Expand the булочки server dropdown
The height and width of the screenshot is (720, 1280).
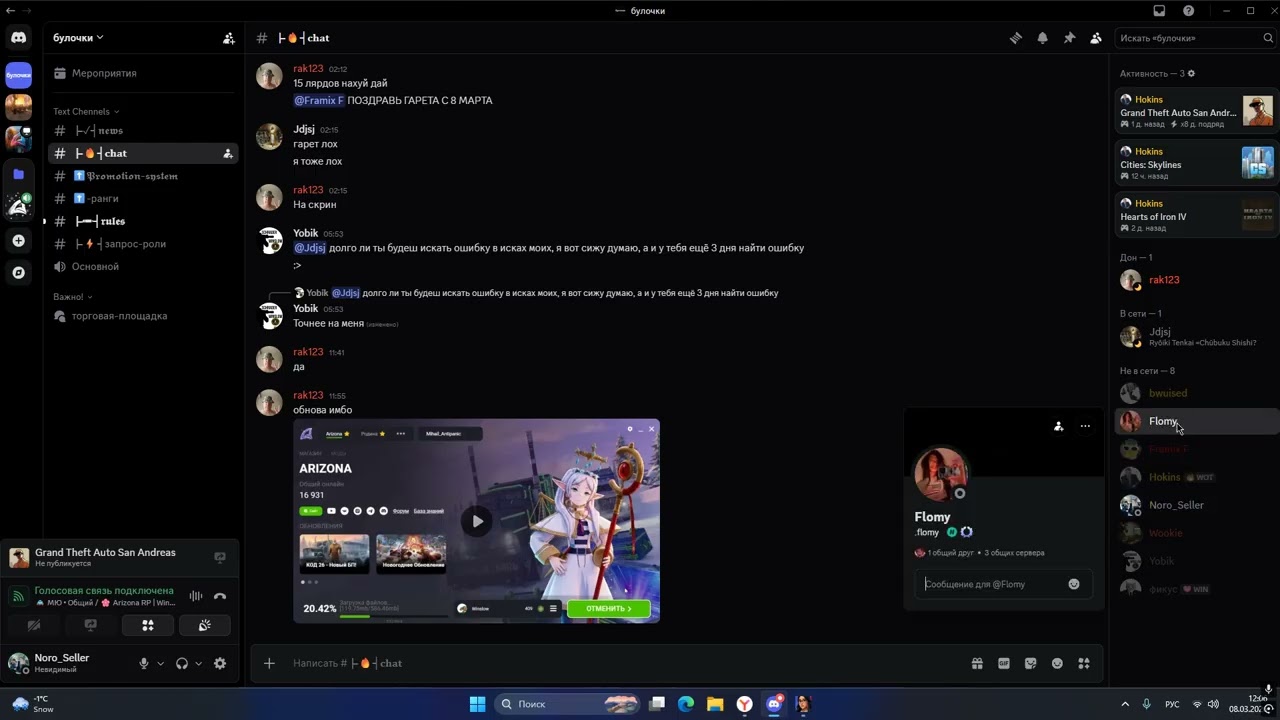pyautogui.click(x=78, y=38)
